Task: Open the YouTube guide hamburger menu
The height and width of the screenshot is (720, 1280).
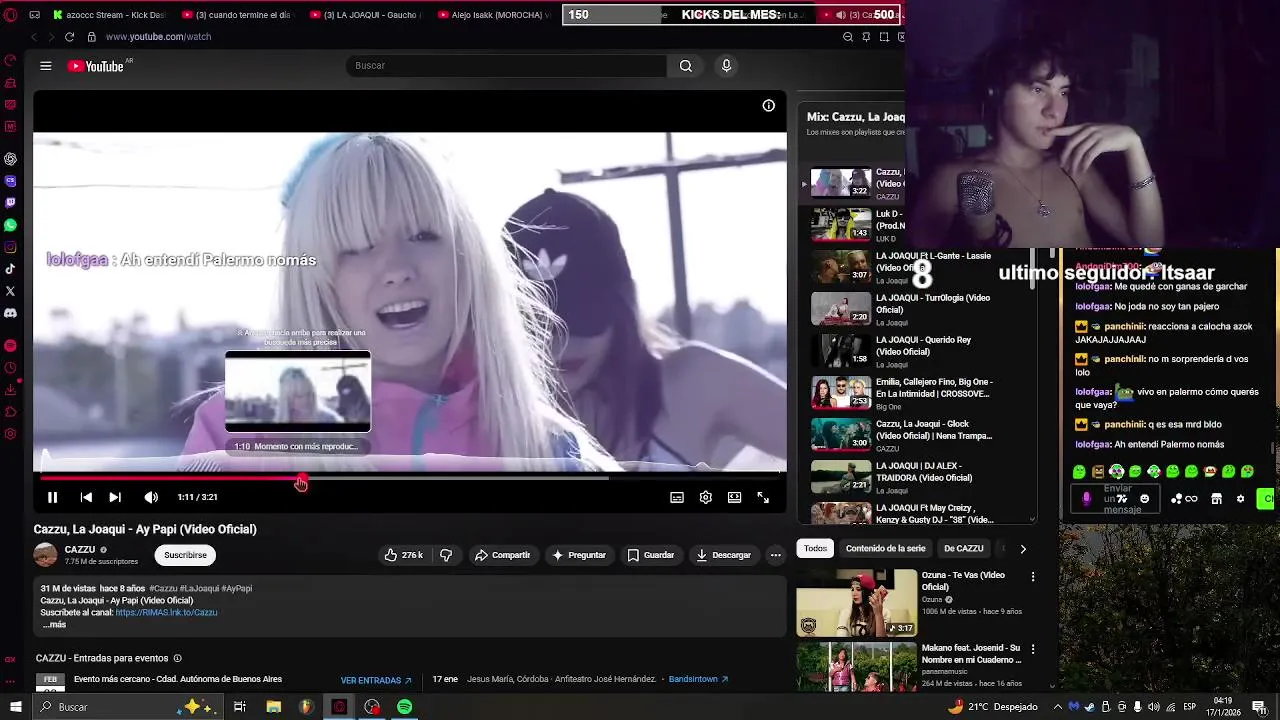Action: click(45, 66)
